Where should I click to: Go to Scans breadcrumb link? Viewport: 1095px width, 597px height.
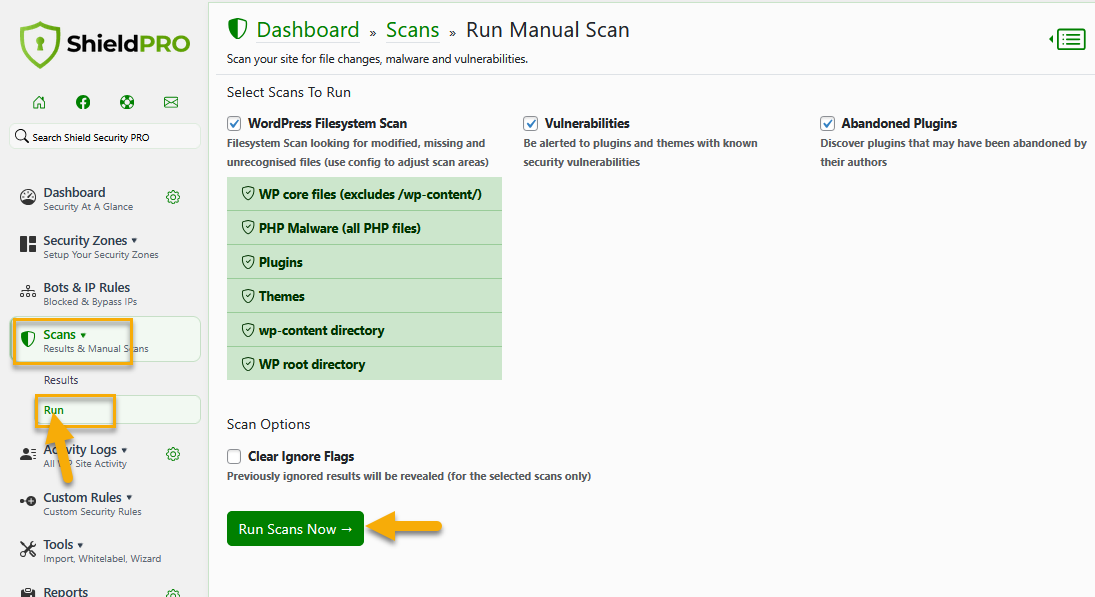pos(412,30)
